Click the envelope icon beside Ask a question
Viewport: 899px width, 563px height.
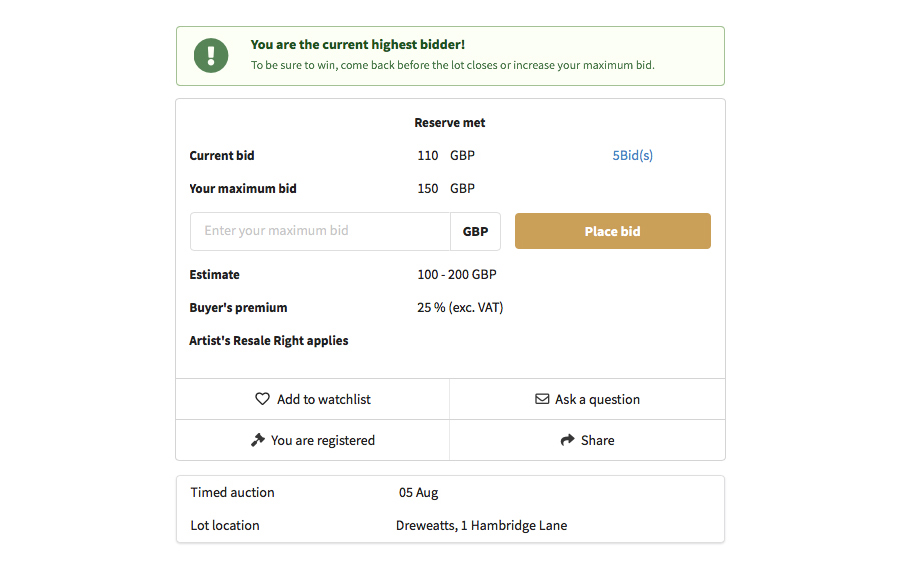pos(542,399)
